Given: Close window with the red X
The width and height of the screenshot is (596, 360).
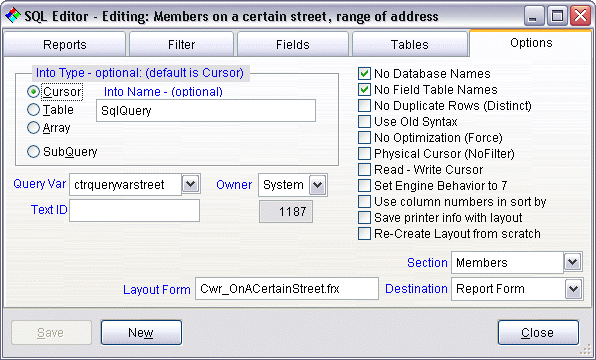Looking at the screenshot, I should [580, 16].
